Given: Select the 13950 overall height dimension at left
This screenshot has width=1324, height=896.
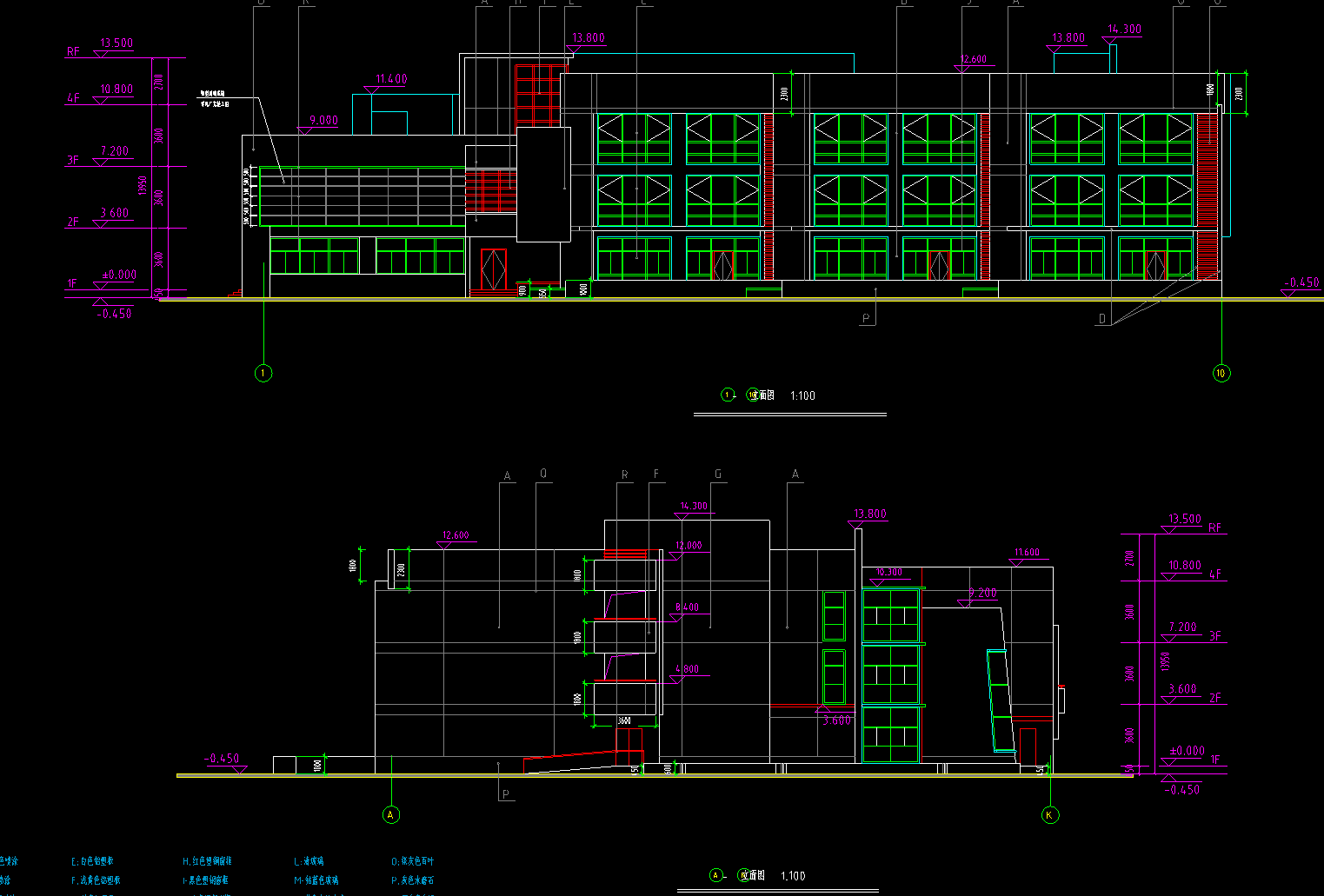Looking at the screenshot, I should (x=143, y=186).
